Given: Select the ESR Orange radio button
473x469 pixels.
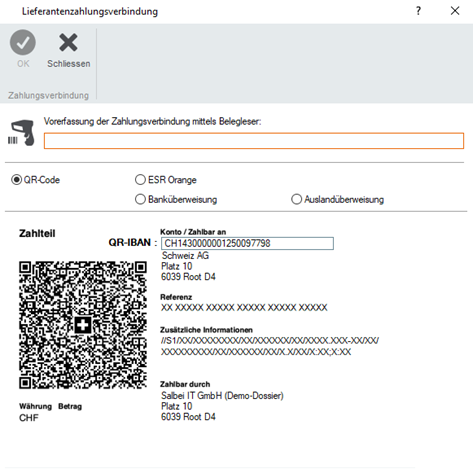Looking at the screenshot, I should click(140, 180).
